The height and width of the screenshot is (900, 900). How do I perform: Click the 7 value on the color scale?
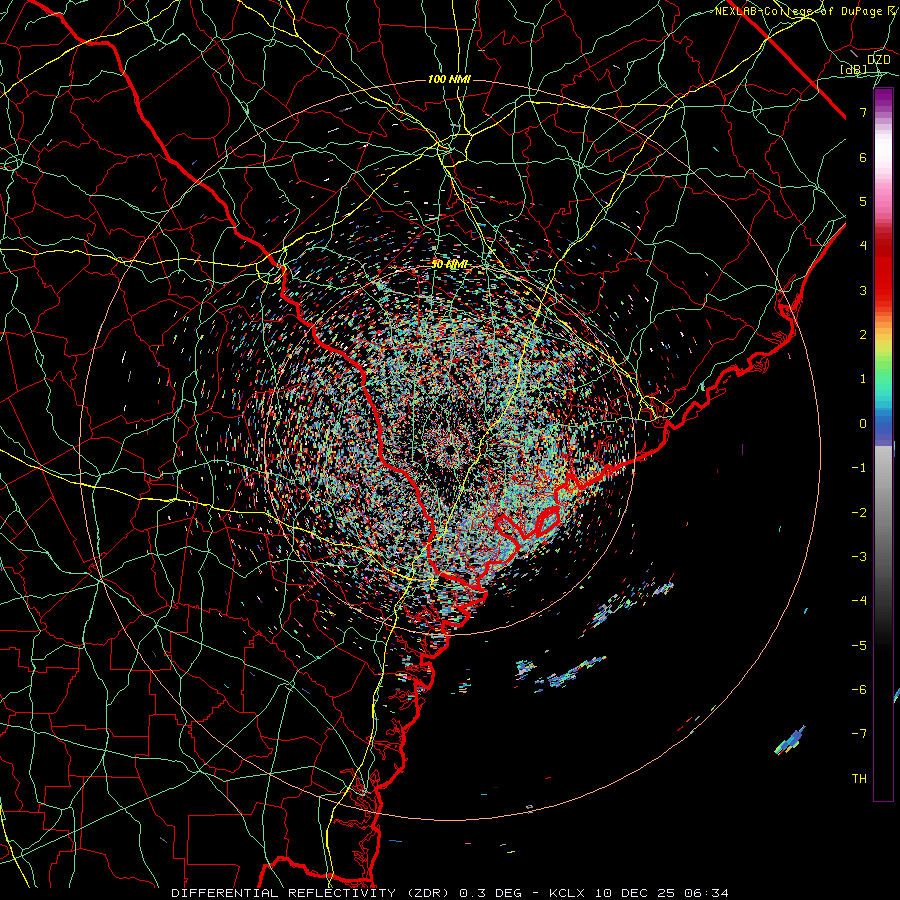click(863, 112)
